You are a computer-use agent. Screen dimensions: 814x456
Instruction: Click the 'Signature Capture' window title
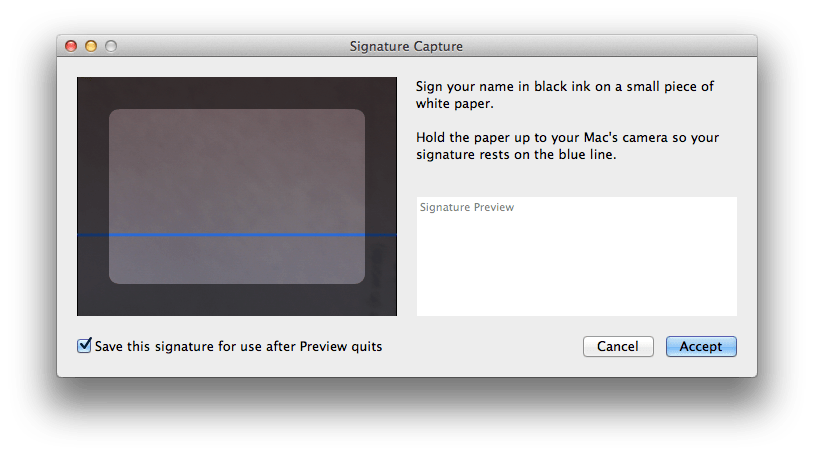pos(406,46)
